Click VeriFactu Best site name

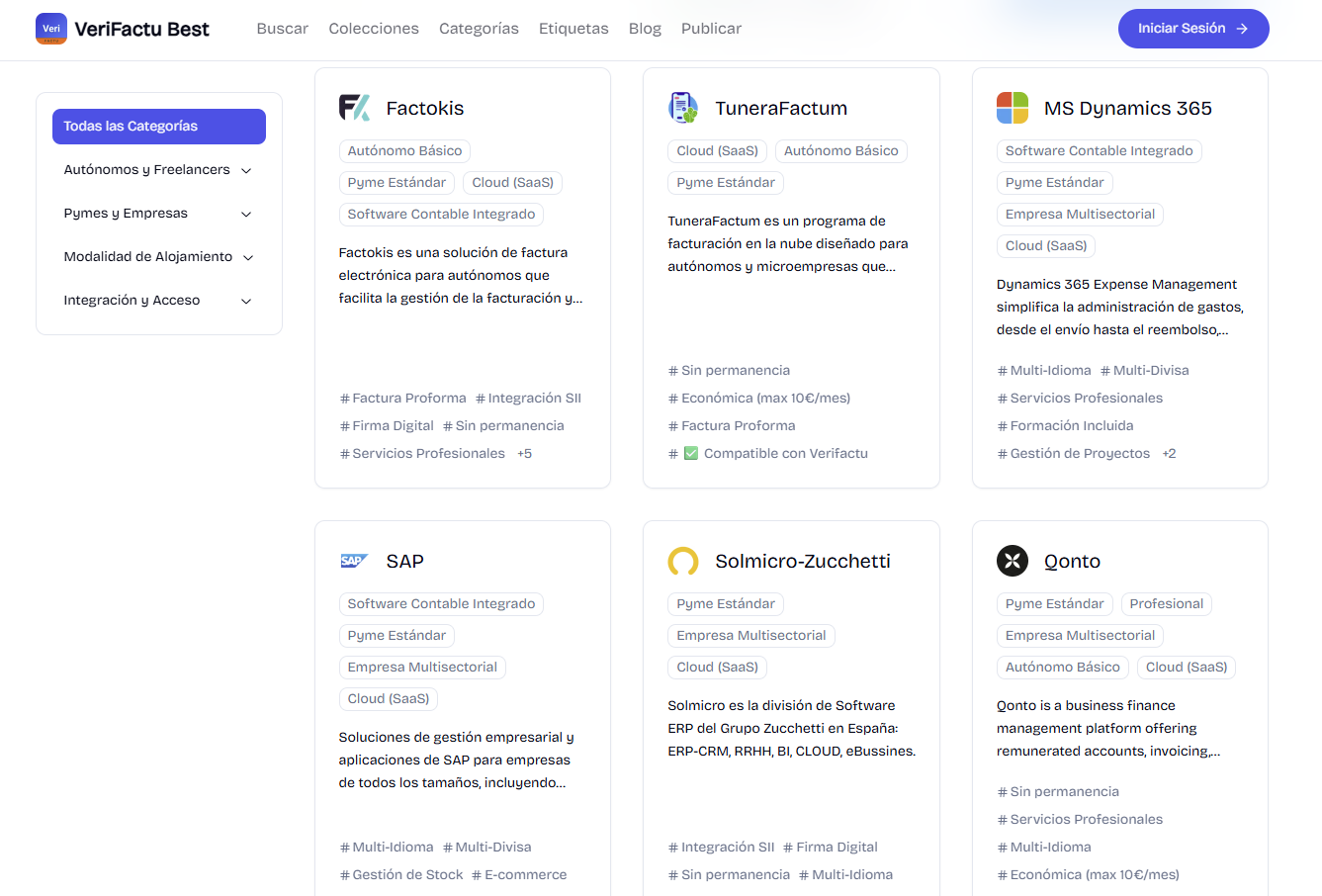141,29
